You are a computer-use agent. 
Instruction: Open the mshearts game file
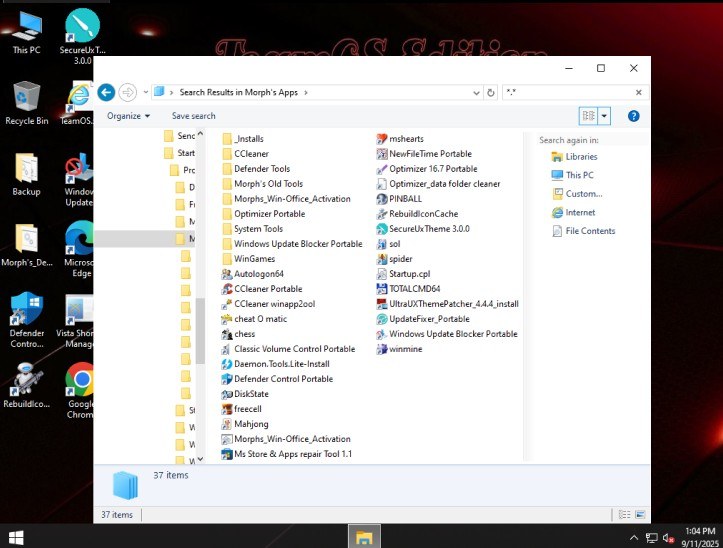400,139
